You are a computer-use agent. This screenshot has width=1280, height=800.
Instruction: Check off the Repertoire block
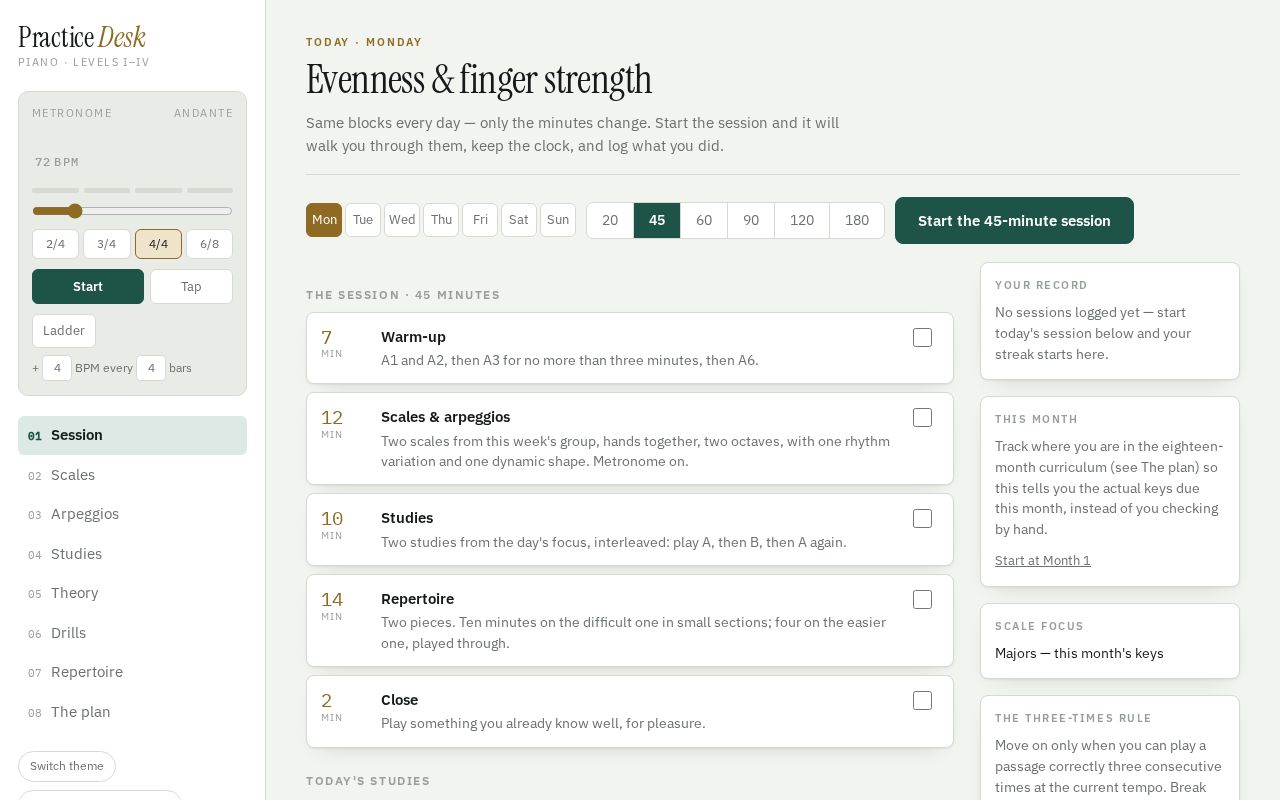coord(922,600)
